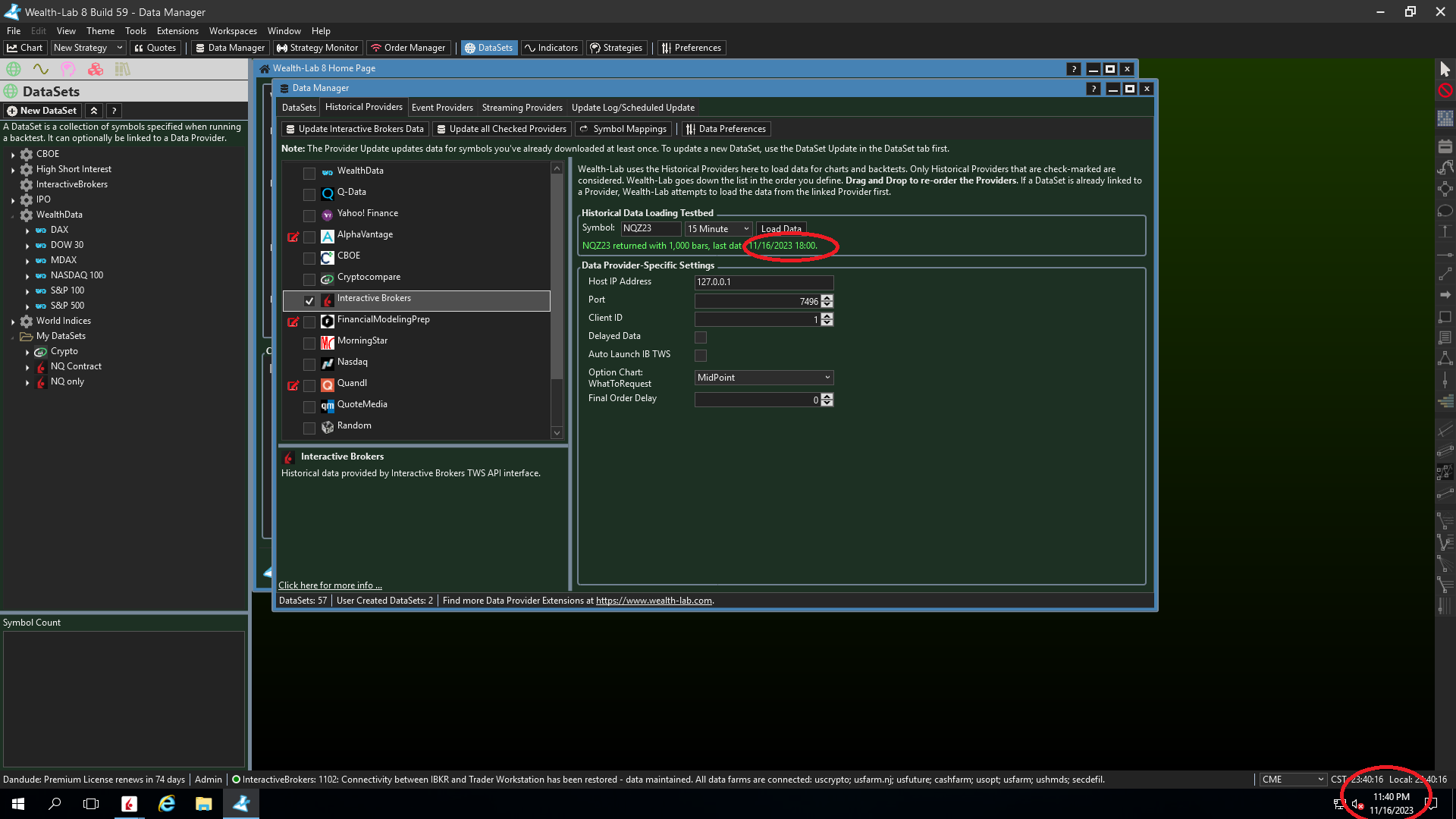Click the red cancel drawing tool icon

(1445, 90)
